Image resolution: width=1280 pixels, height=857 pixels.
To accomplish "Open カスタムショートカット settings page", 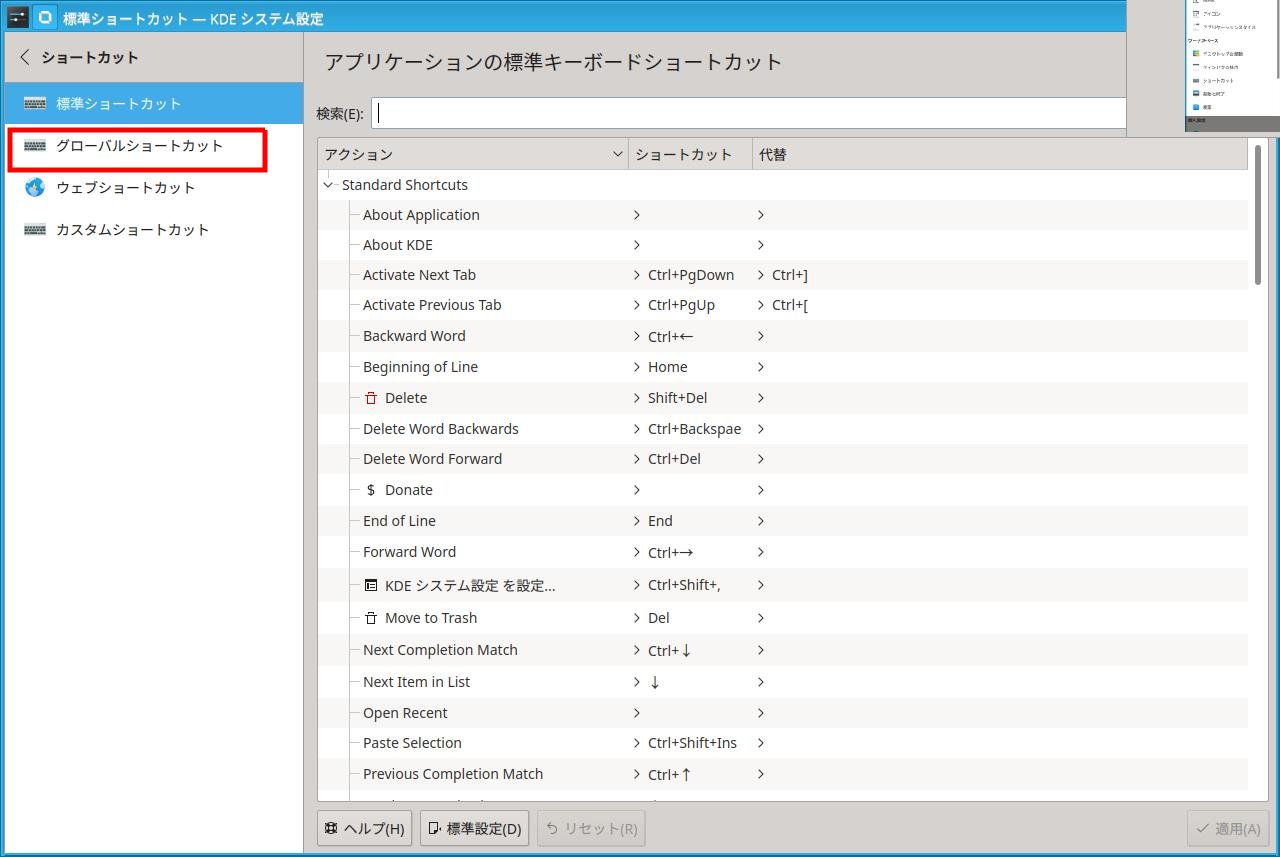I will pos(152,230).
